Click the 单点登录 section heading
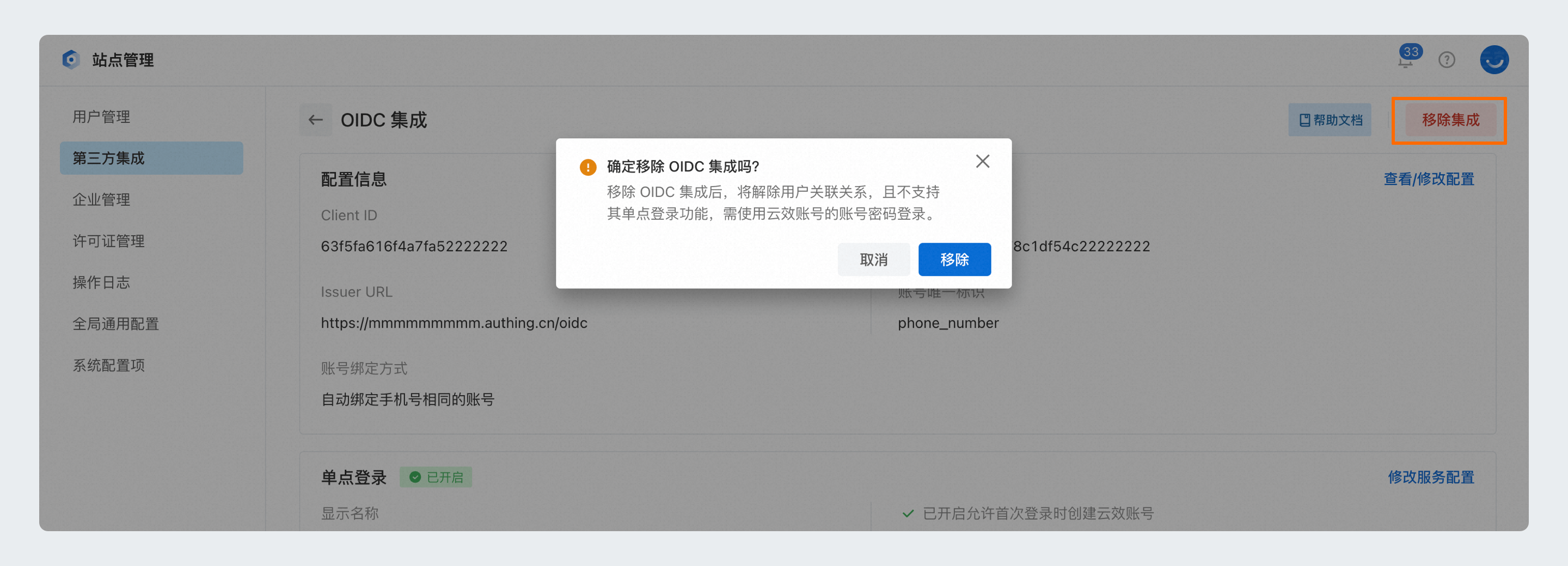This screenshot has height=566, width=1568. tap(354, 478)
